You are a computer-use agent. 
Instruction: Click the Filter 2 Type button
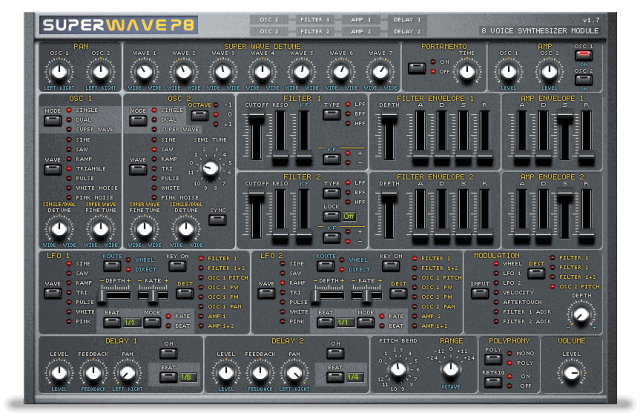[x=331, y=193]
